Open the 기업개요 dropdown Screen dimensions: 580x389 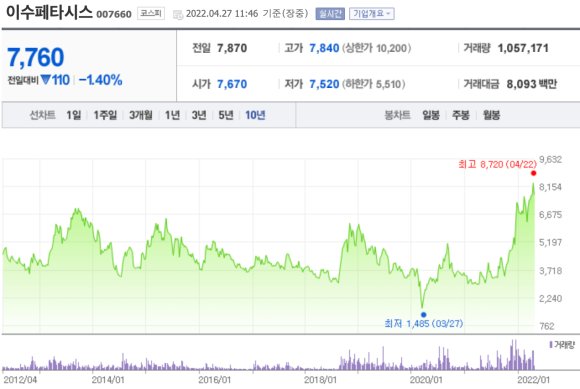tap(371, 14)
